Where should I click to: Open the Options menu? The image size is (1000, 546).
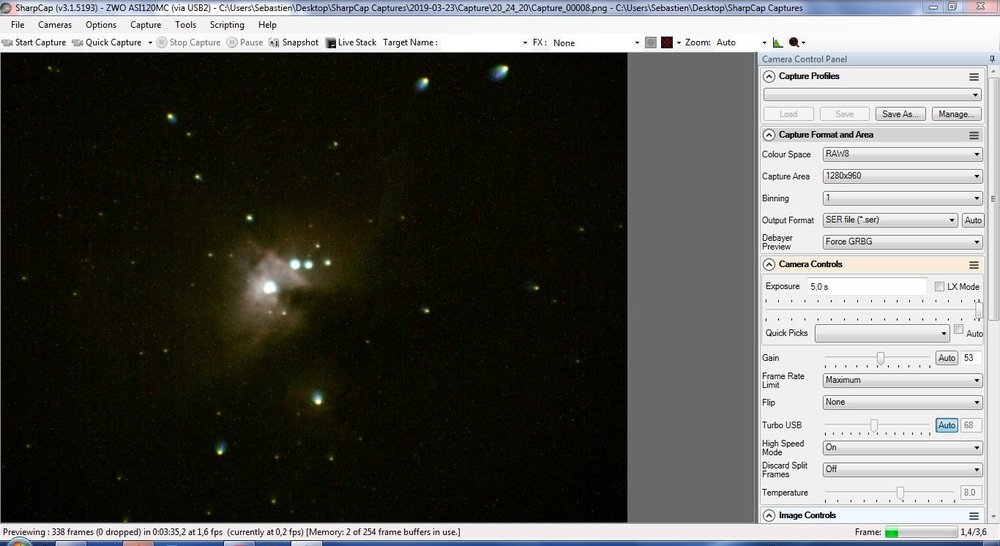[x=101, y=25]
